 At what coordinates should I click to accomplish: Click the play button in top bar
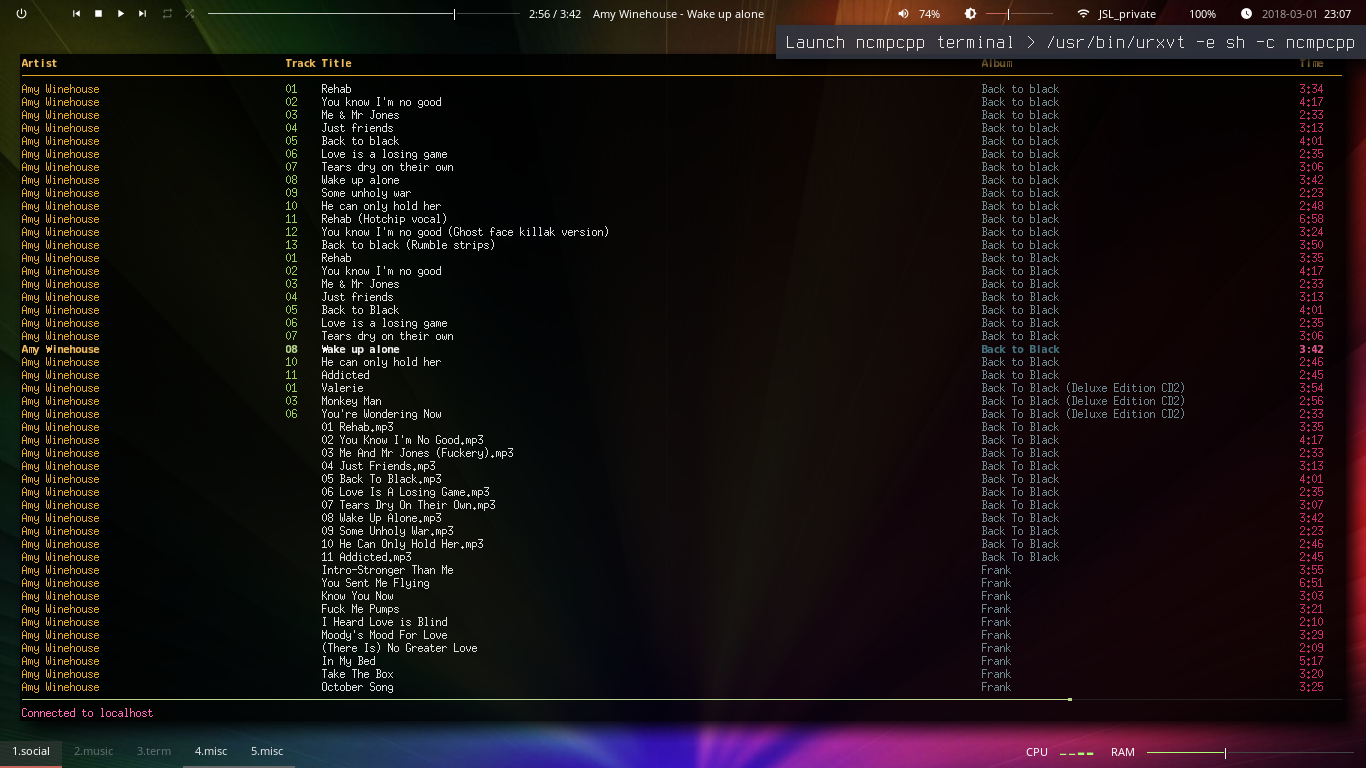[x=121, y=14]
